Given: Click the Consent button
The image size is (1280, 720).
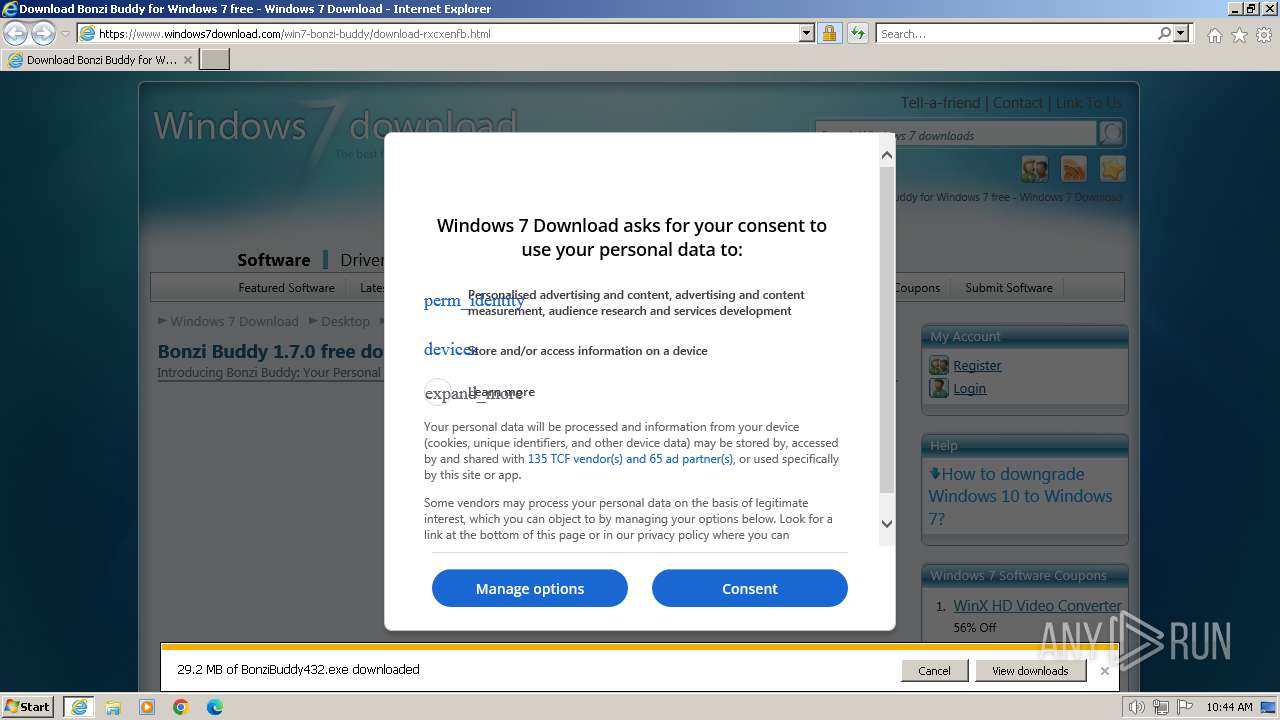Looking at the screenshot, I should 749,588.
